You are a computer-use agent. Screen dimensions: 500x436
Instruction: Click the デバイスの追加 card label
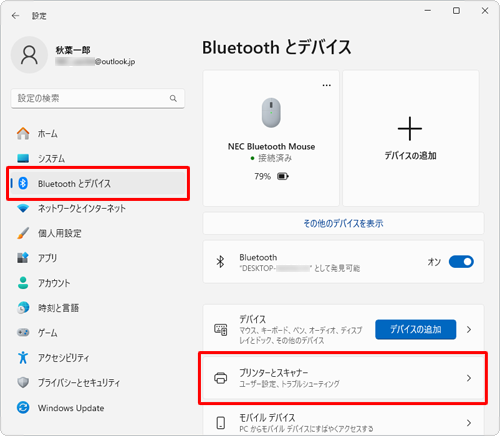(410, 155)
